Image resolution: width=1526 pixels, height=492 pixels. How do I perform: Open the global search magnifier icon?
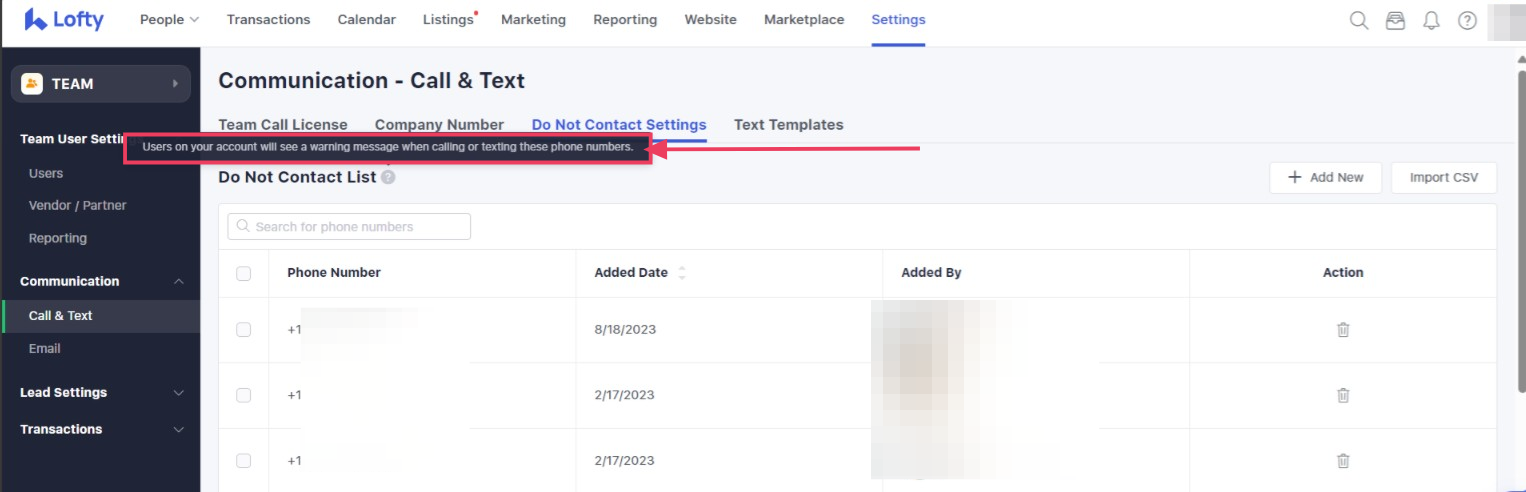click(x=1358, y=20)
